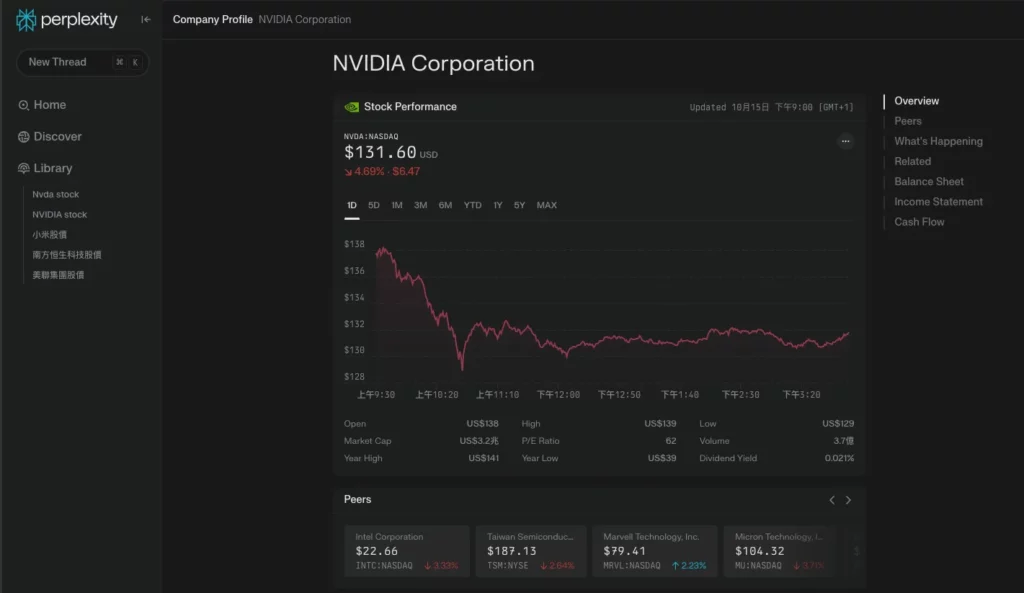The width and height of the screenshot is (1024, 593).
Task: Click Company Profile breadcrumb
Action: tap(212, 20)
